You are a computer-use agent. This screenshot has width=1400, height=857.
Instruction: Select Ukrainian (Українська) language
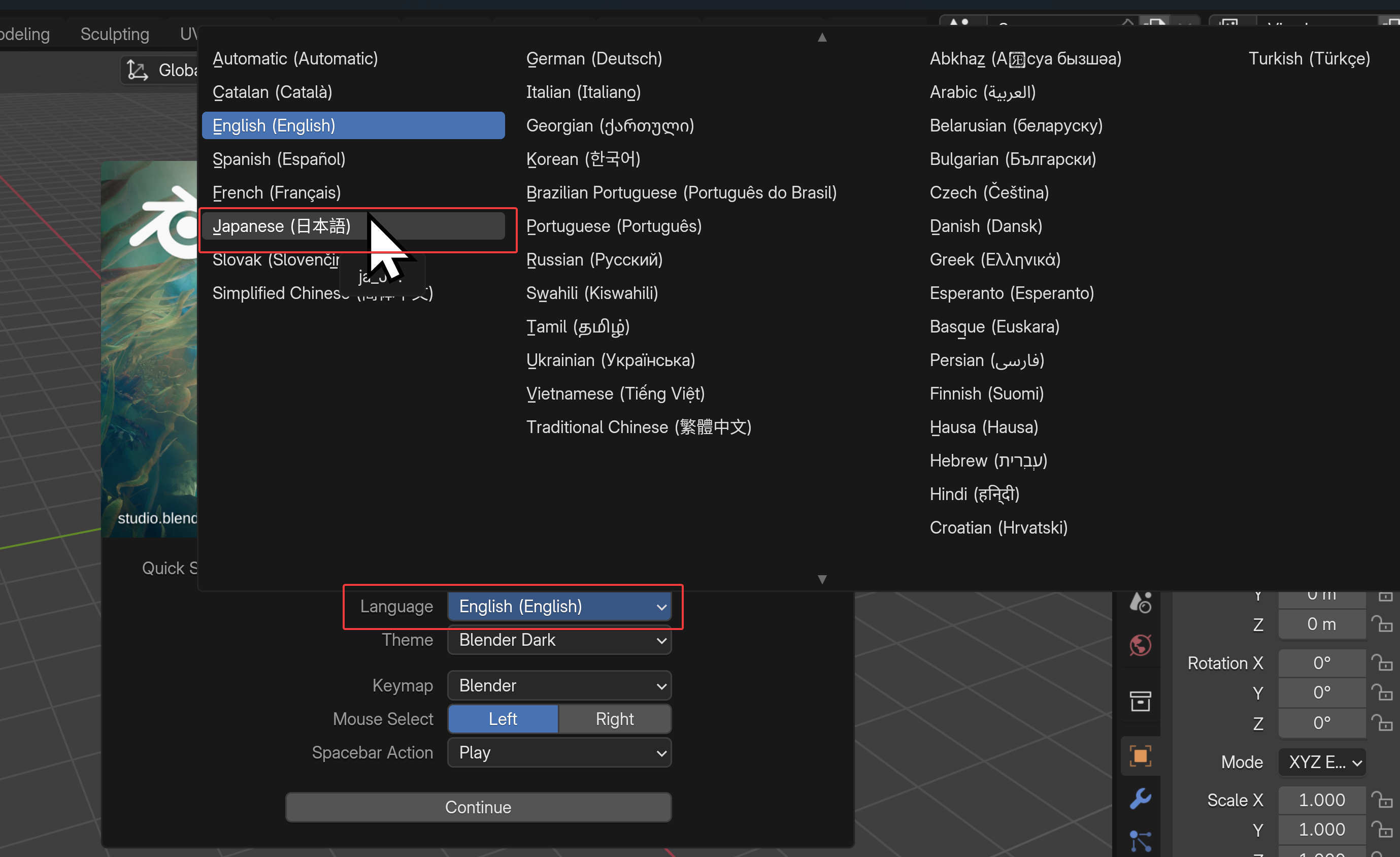click(x=610, y=360)
